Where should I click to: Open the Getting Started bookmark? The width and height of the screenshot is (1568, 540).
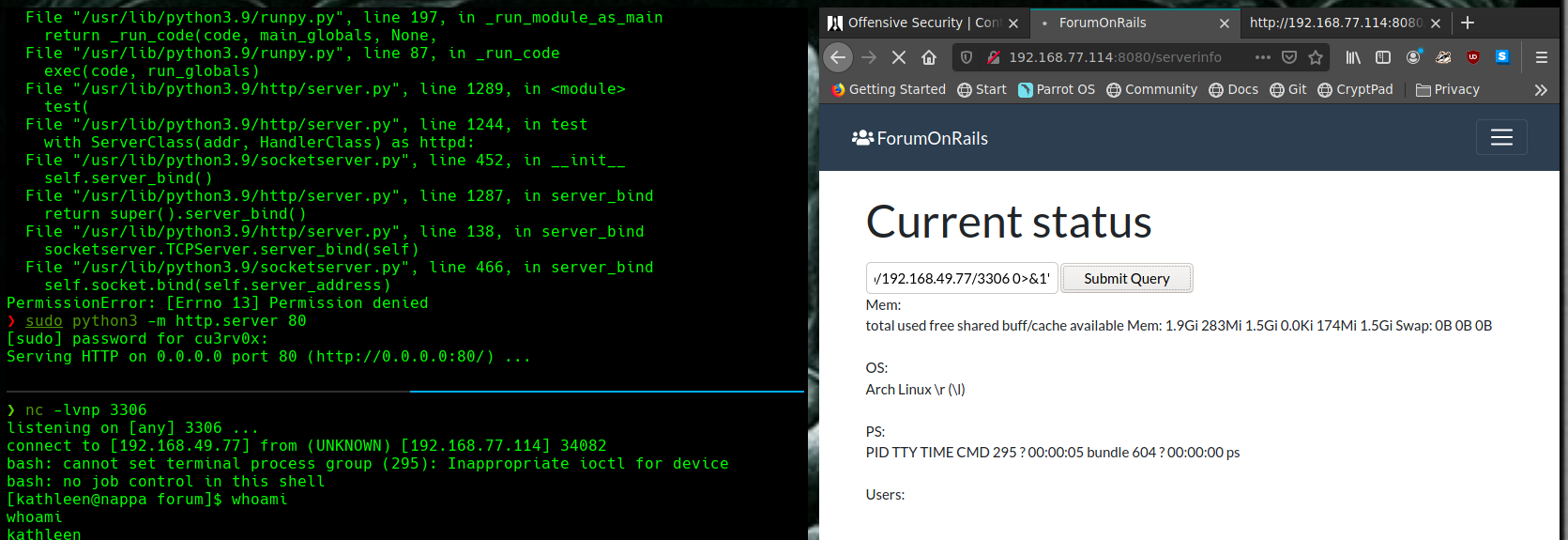889,90
